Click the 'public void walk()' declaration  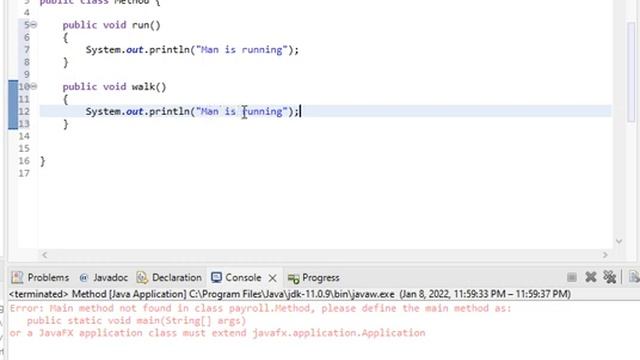point(114,87)
